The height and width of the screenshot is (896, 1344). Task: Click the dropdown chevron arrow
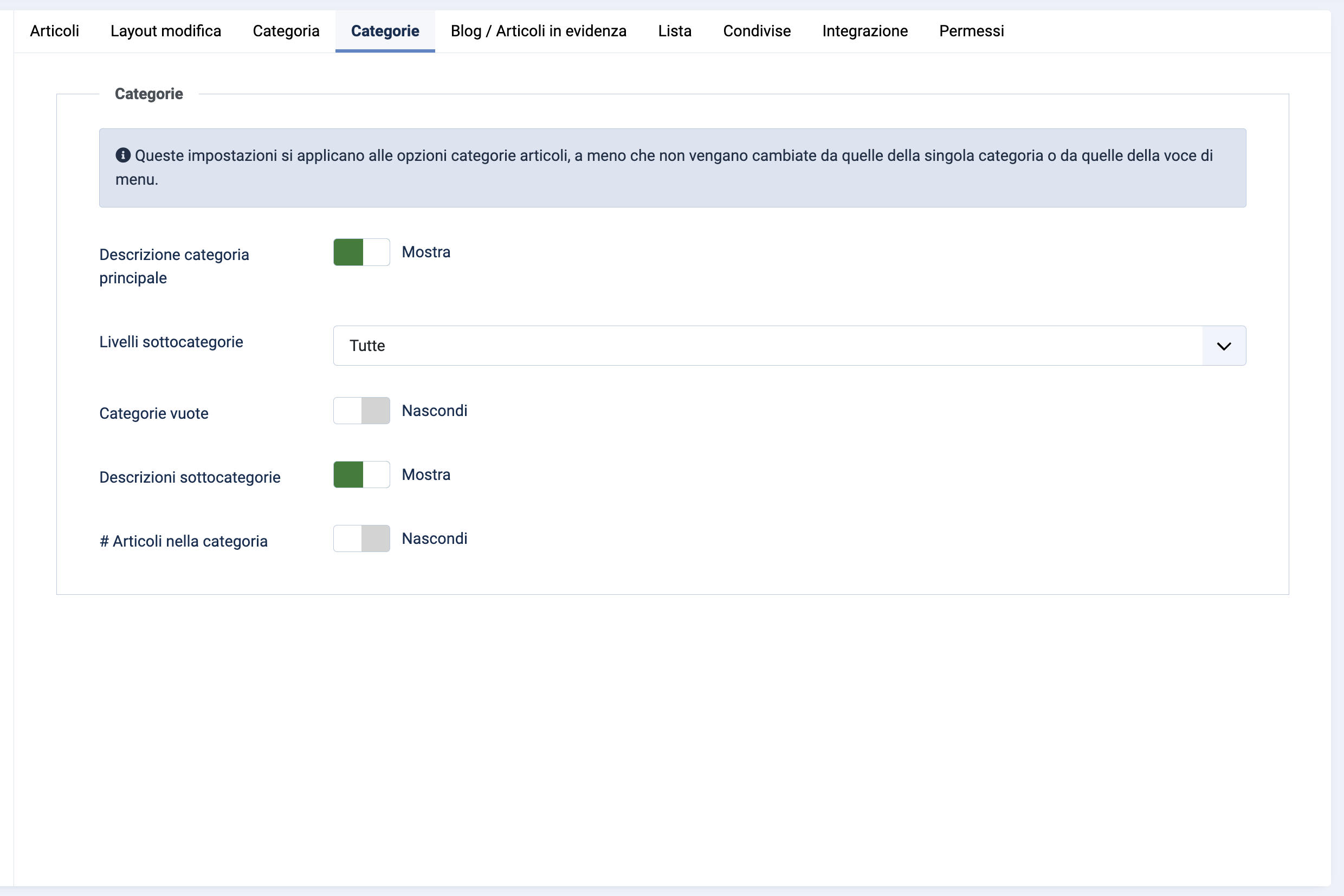tap(1224, 346)
